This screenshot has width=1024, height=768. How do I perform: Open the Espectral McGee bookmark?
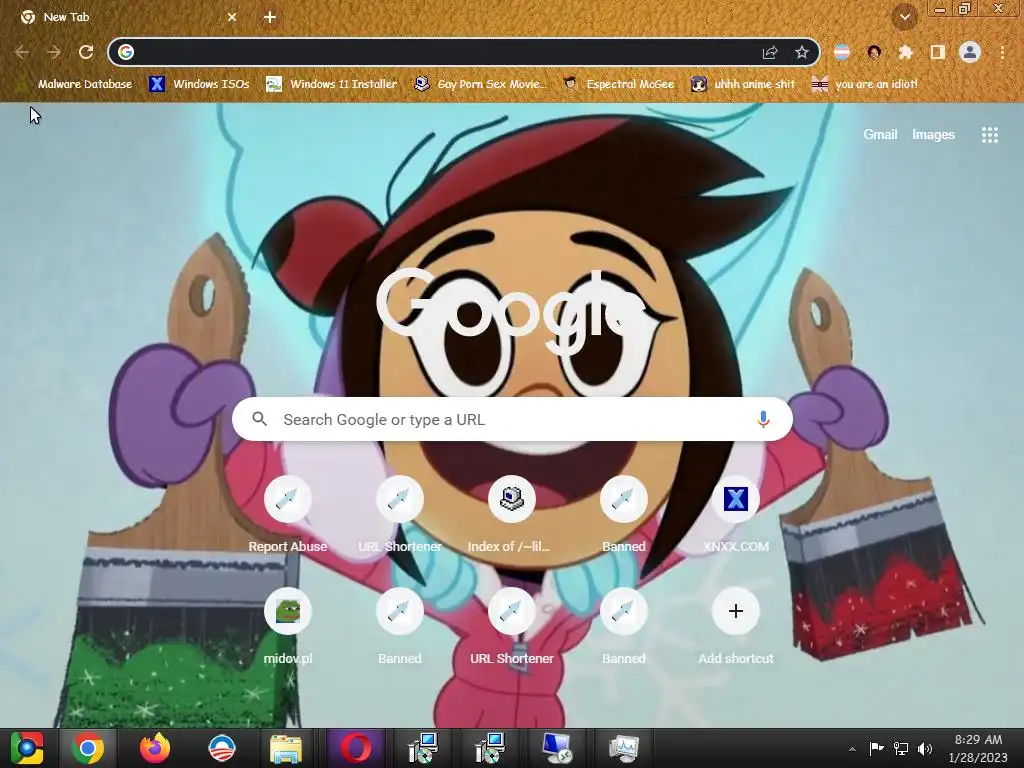(619, 84)
